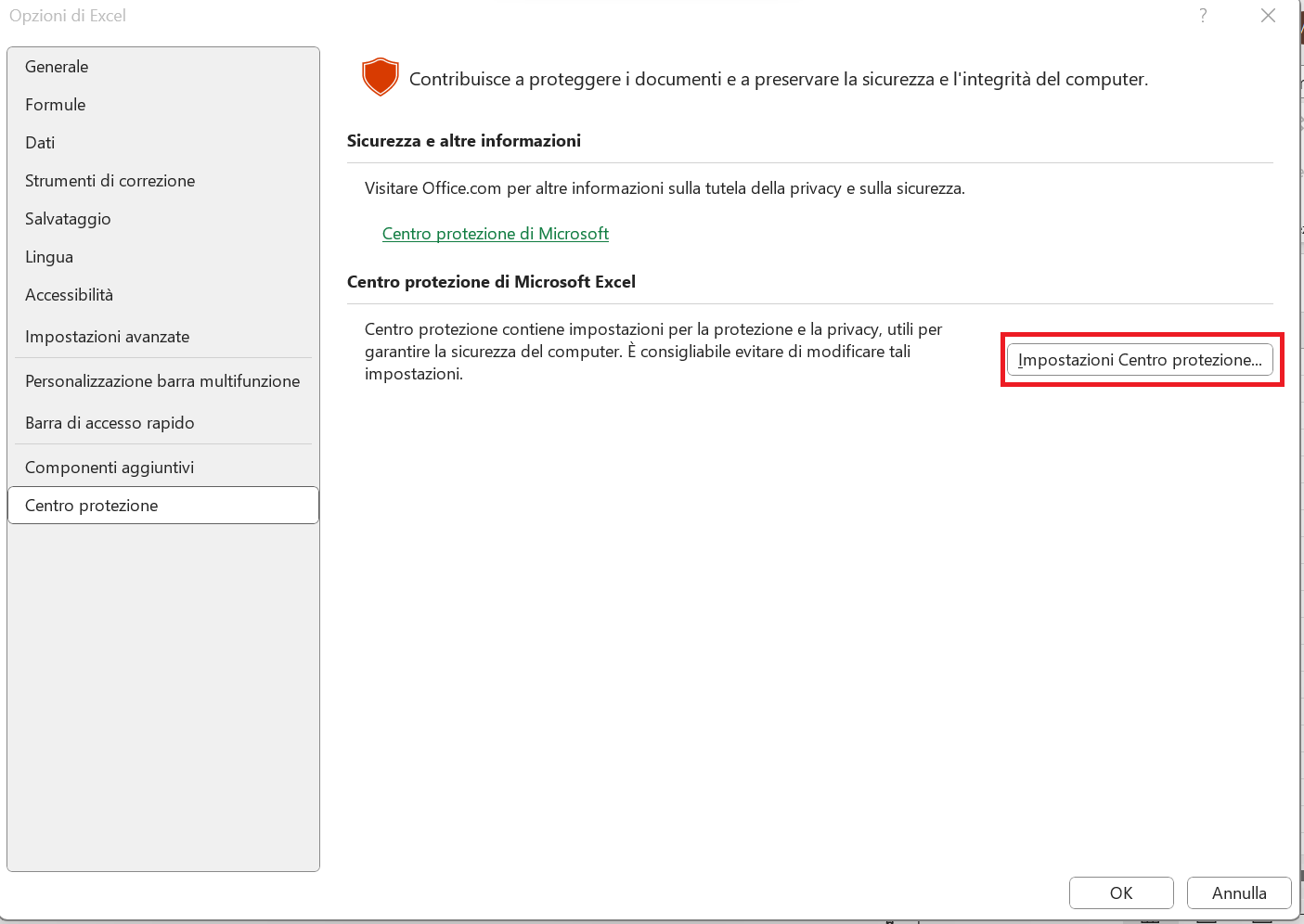Open Impostazioni avanzate
The image size is (1304, 924).
tap(162, 337)
